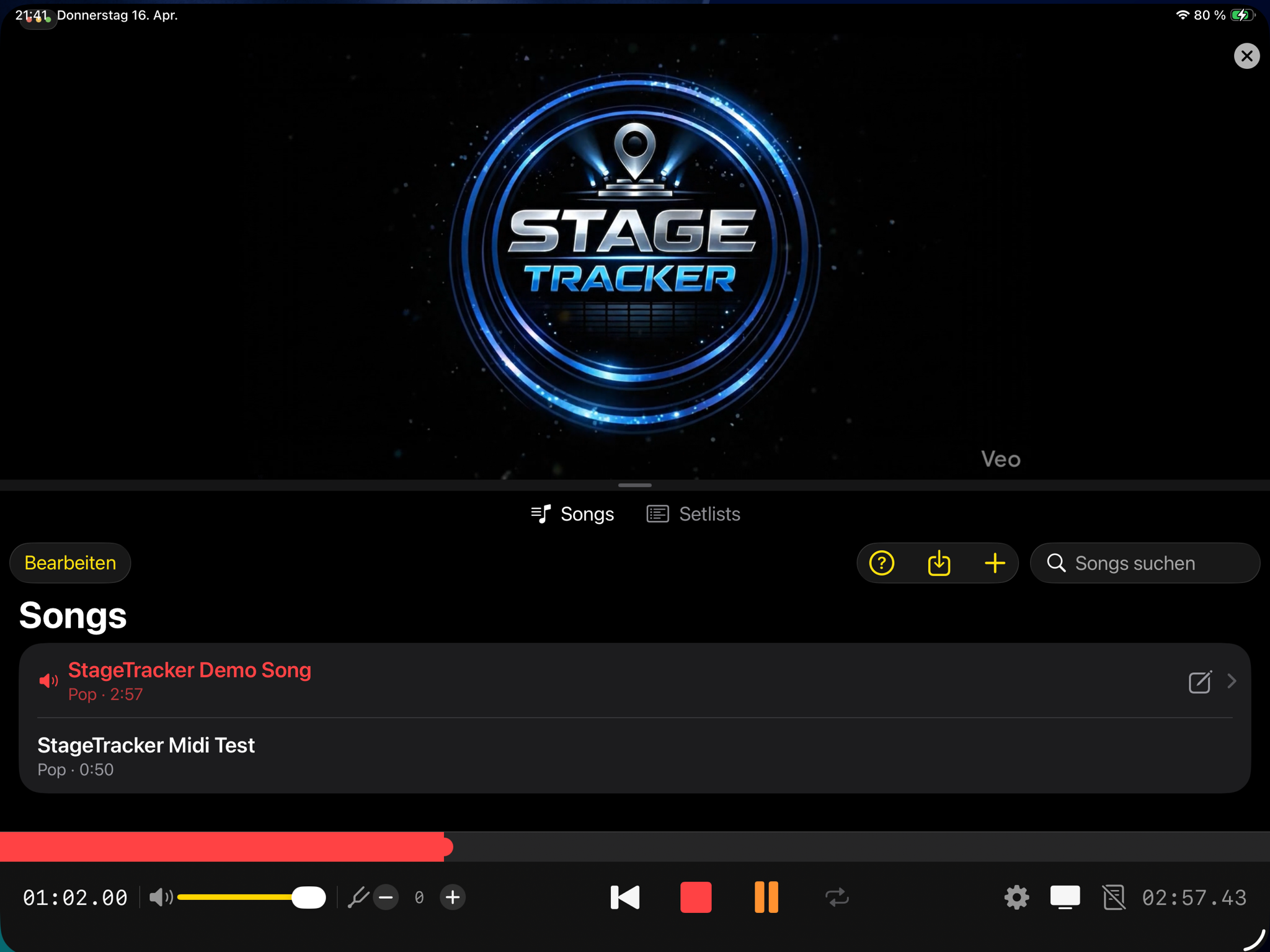Viewport: 1270px width, 952px height.
Task: Tap the panel resize grabber handle
Action: [x=634, y=485]
